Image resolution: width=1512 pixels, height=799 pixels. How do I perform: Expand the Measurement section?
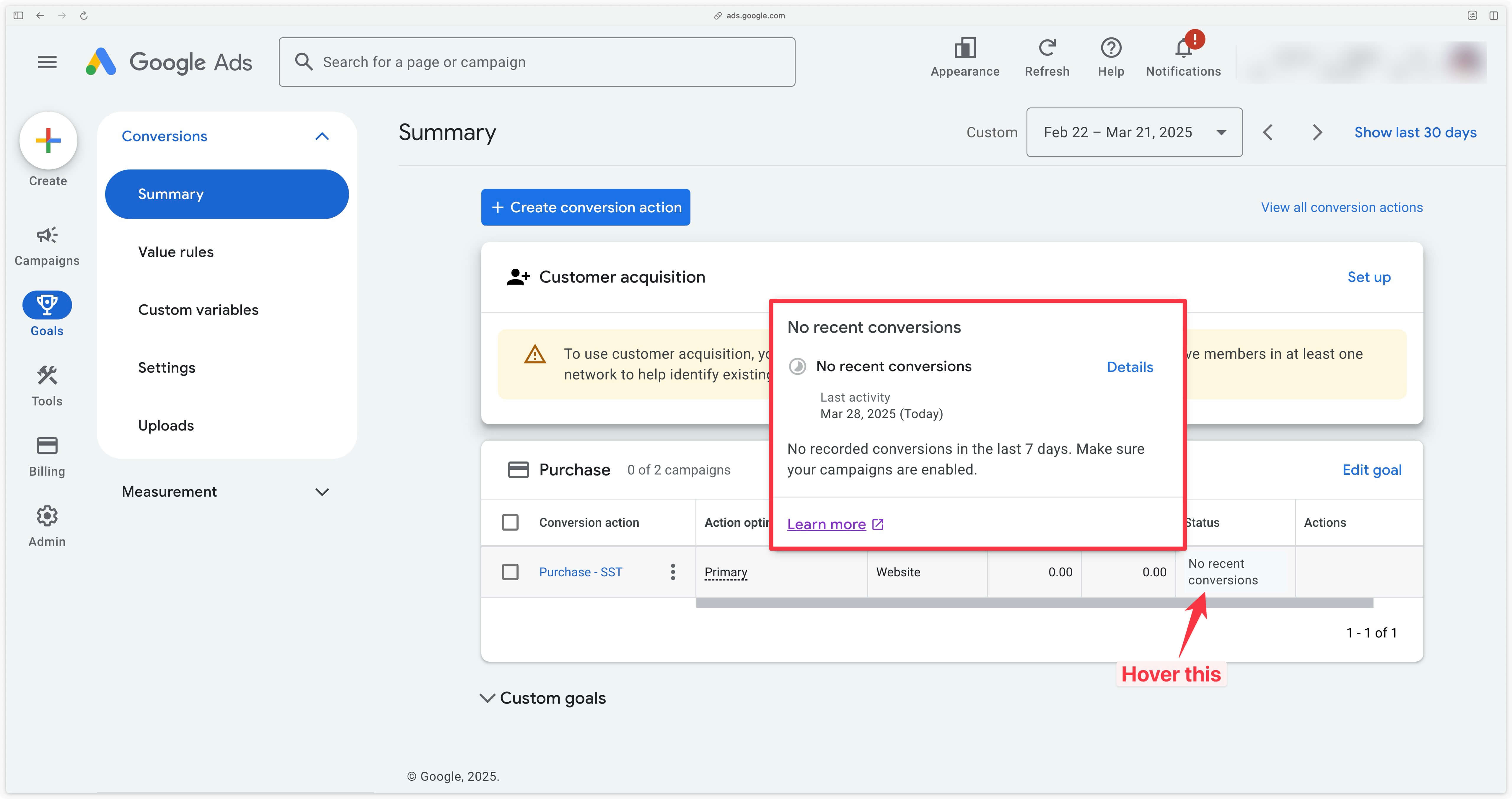[322, 492]
